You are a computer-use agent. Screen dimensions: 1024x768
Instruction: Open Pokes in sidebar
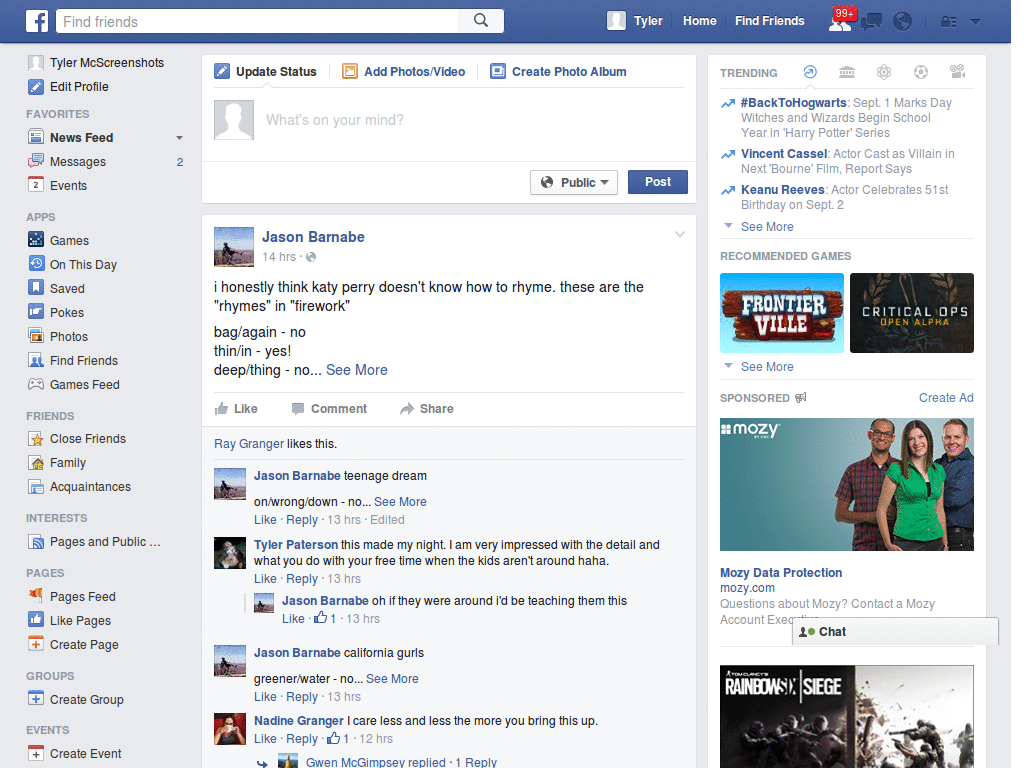(56, 312)
